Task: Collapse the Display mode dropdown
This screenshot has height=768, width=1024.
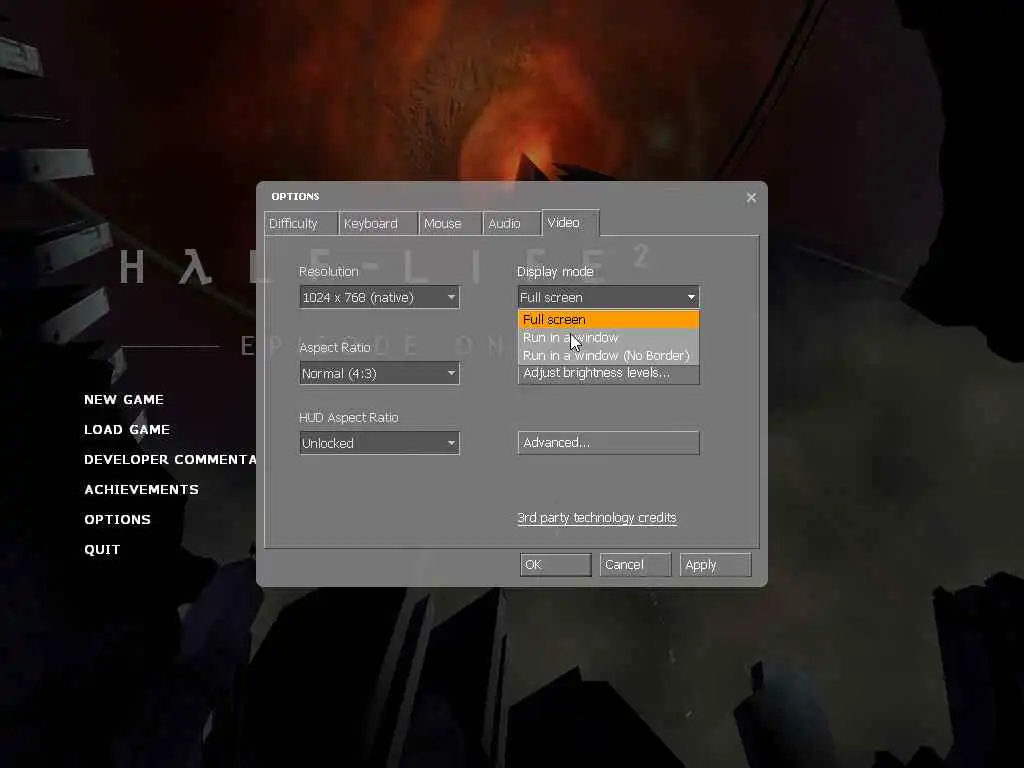Action: click(x=608, y=297)
